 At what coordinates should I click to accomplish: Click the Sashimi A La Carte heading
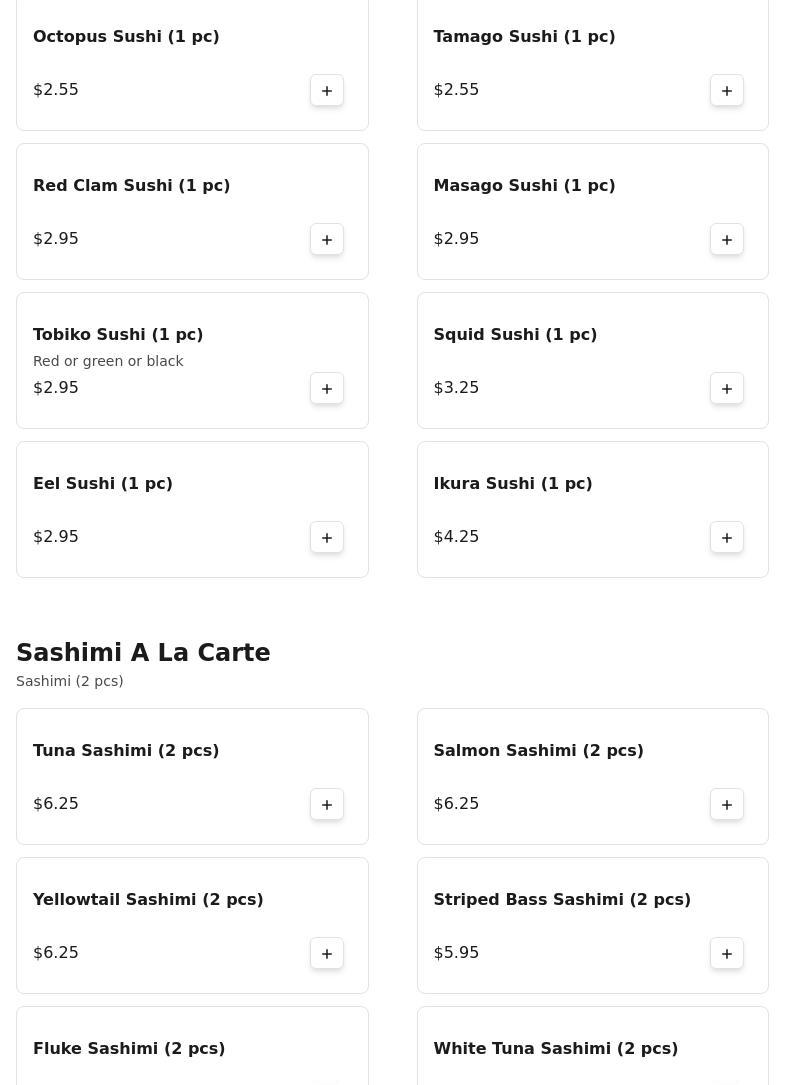(x=143, y=652)
